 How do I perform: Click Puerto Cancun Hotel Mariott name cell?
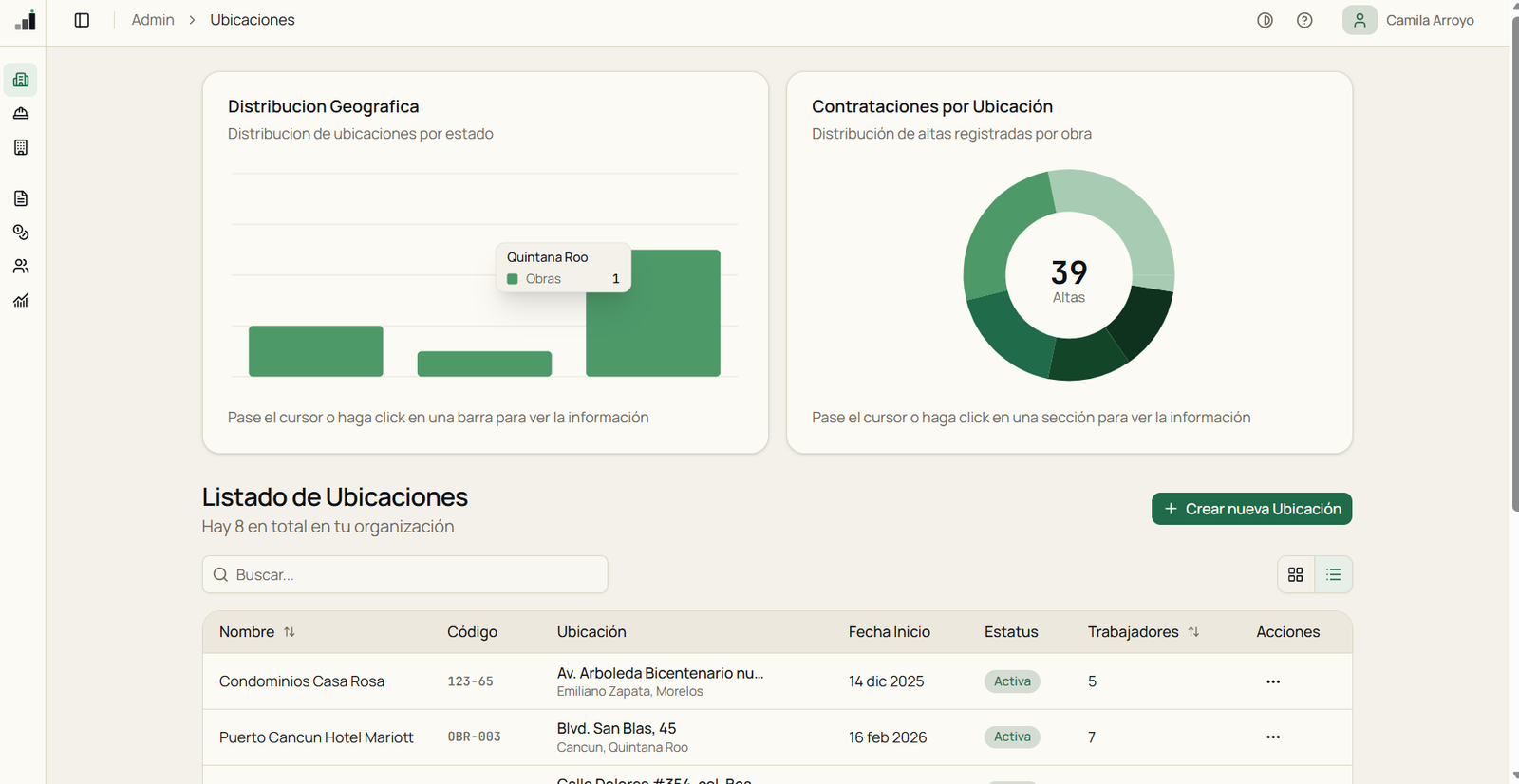coord(316,737)
